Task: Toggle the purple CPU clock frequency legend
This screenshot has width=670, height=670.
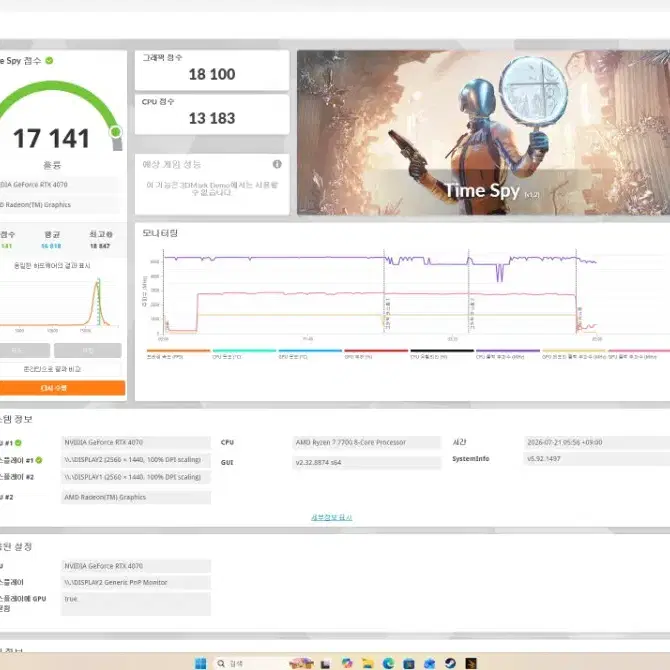Action: [508, 354]
